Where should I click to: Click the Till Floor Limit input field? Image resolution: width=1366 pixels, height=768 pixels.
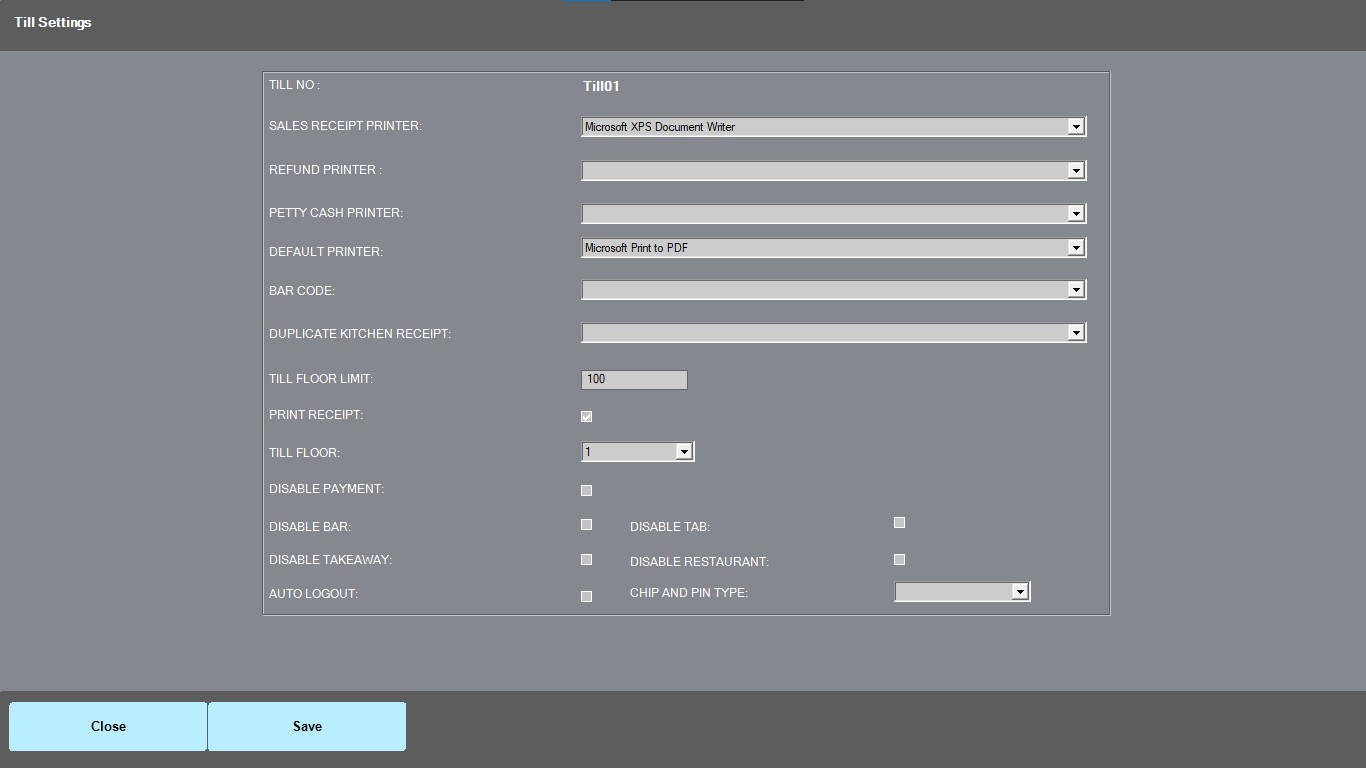tap(633, 379)
